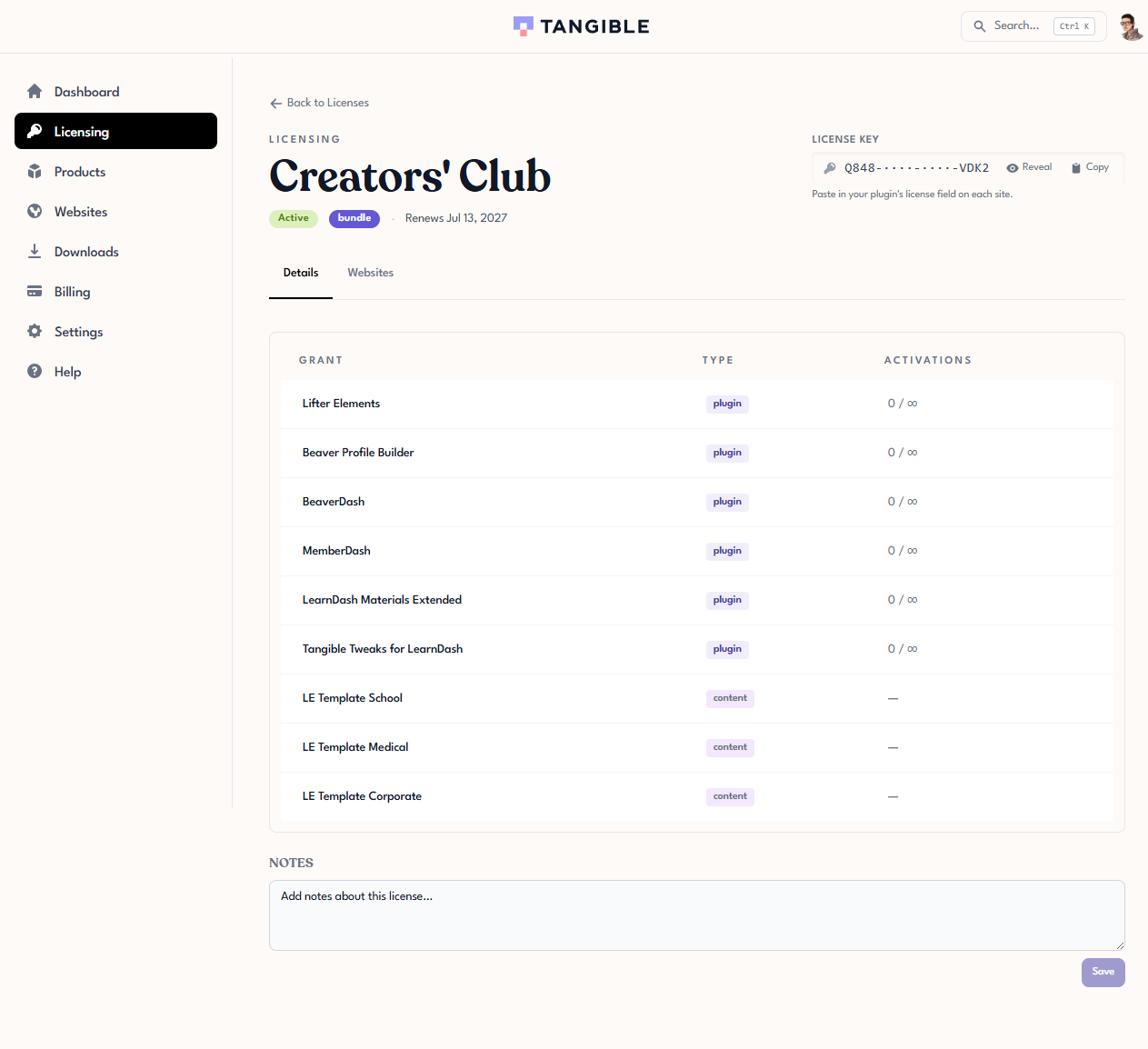Open Dashboard from the sidebar
Viewport: 1148px width, 1049px height.
(115, 91)
